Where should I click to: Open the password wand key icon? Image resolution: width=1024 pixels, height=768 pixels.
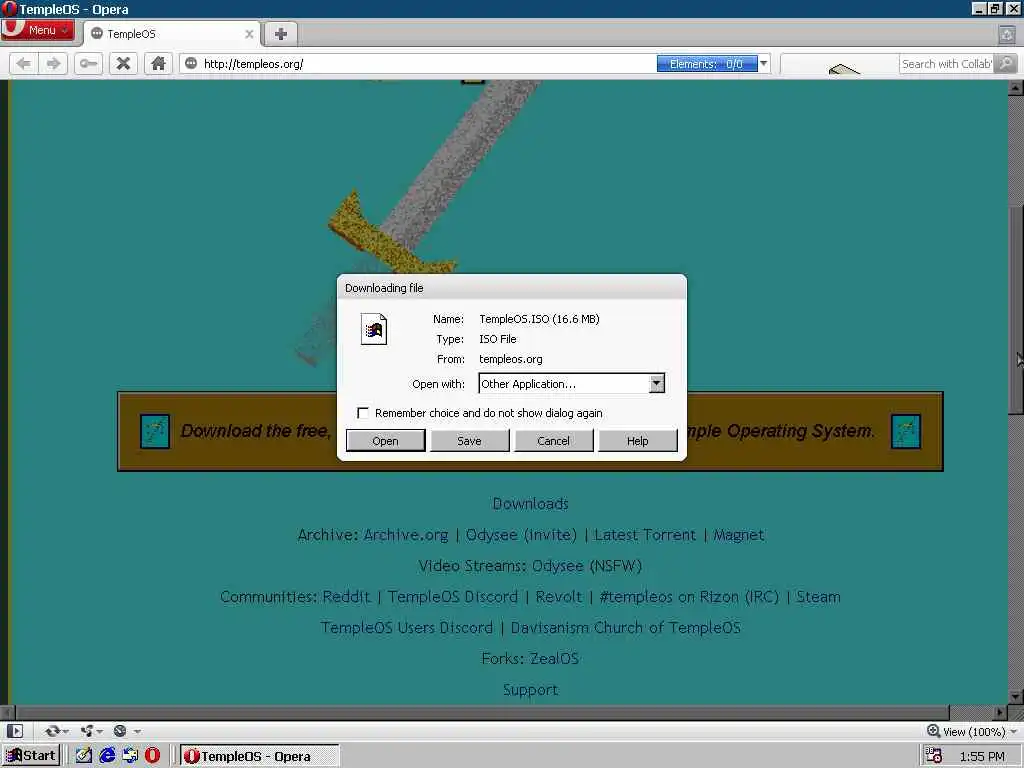88,63
